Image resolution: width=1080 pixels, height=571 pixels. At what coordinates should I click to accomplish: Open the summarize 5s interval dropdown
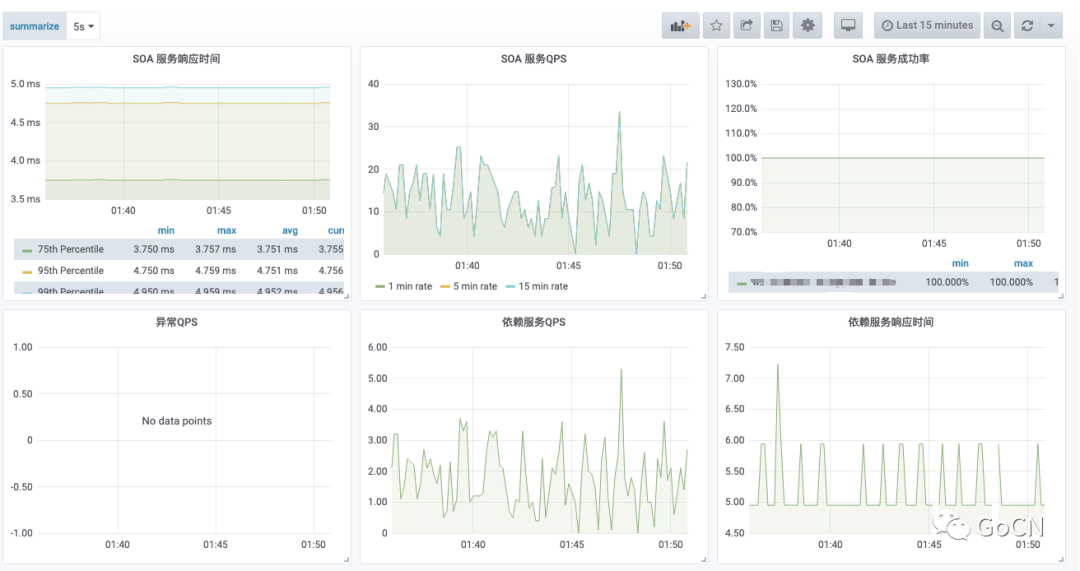(84, 26)
